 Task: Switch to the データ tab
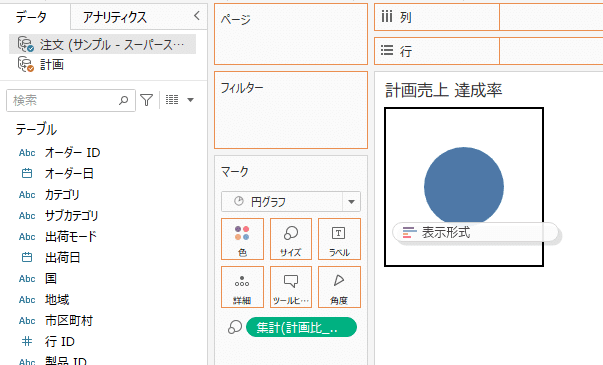click(x=32, y=17)
